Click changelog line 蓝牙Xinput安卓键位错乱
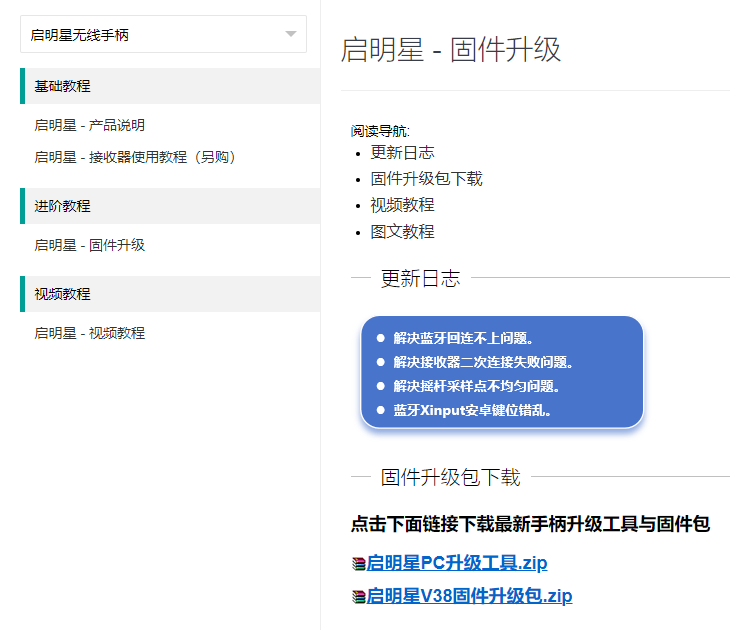The width and height of the screenshot is (730, 630). pos(472,411)
